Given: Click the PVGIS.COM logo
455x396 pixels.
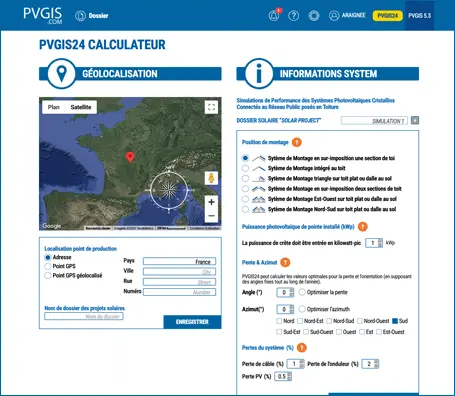Looking at the screenshot, I should (x=43, y=15).
